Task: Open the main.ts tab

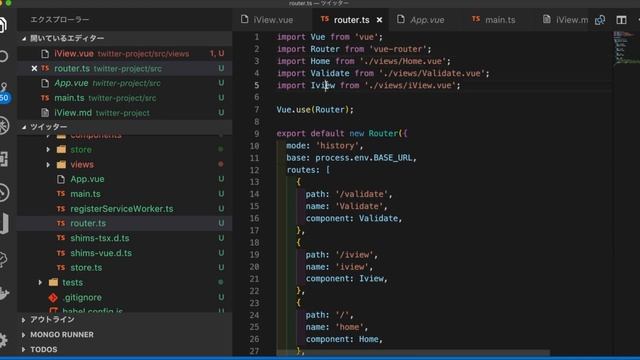Action: pyautogui.click(x=500, y=20)
